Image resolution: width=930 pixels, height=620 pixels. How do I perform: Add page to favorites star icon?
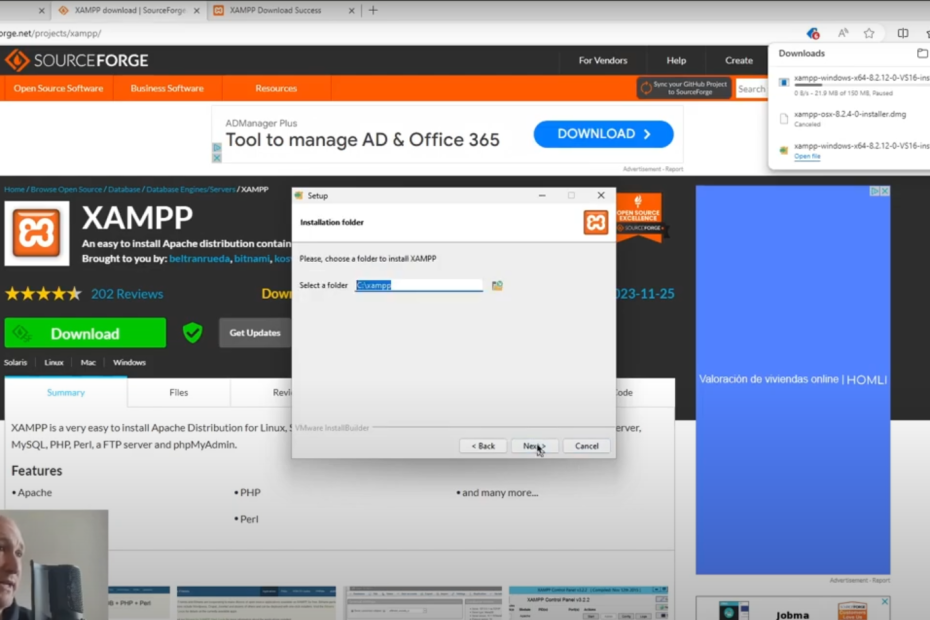click(869, 33)
